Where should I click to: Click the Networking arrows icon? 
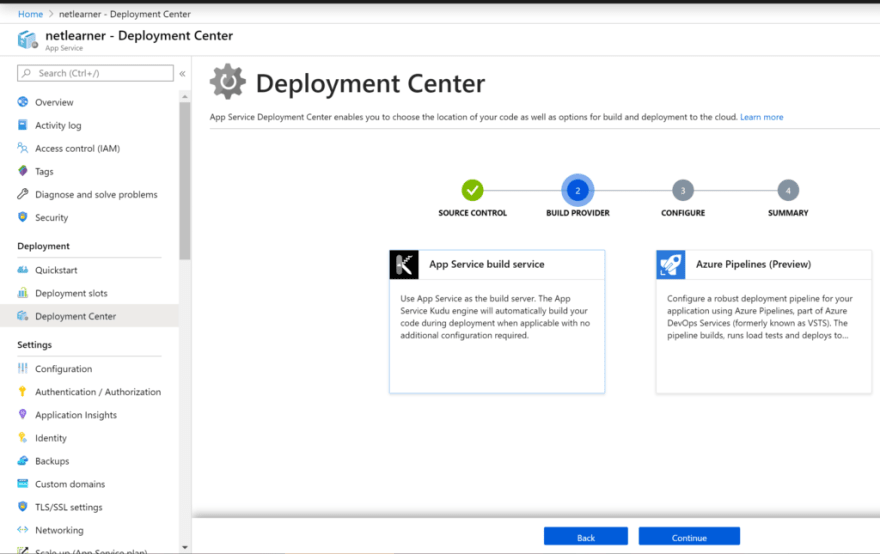click(22, 529)
